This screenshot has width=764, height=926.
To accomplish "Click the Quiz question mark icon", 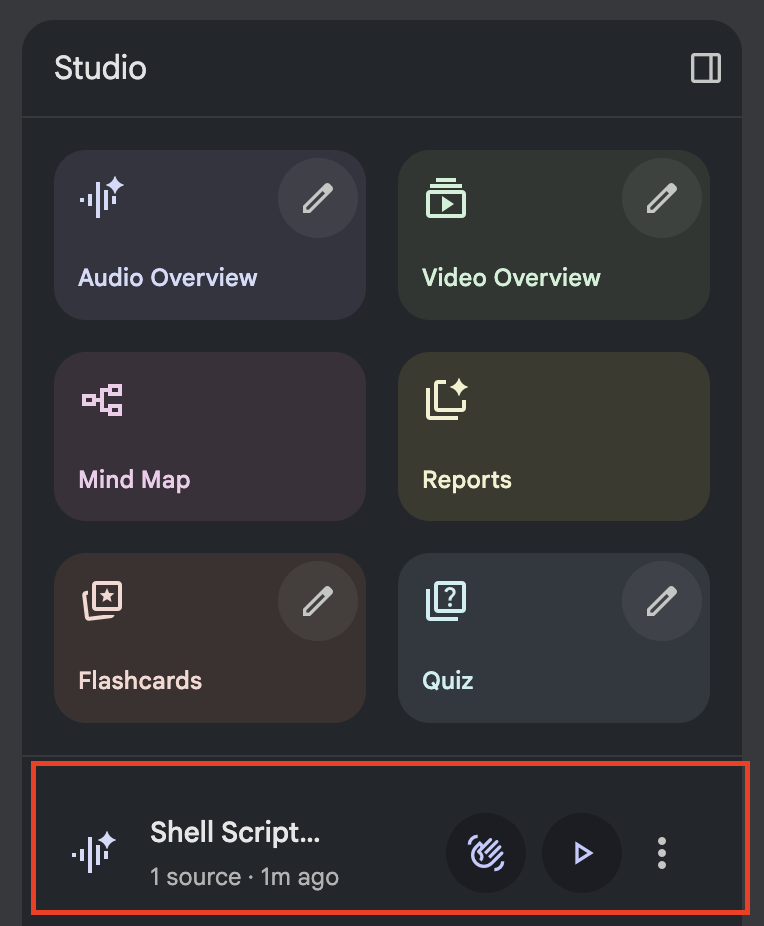I will coord(446,601).
